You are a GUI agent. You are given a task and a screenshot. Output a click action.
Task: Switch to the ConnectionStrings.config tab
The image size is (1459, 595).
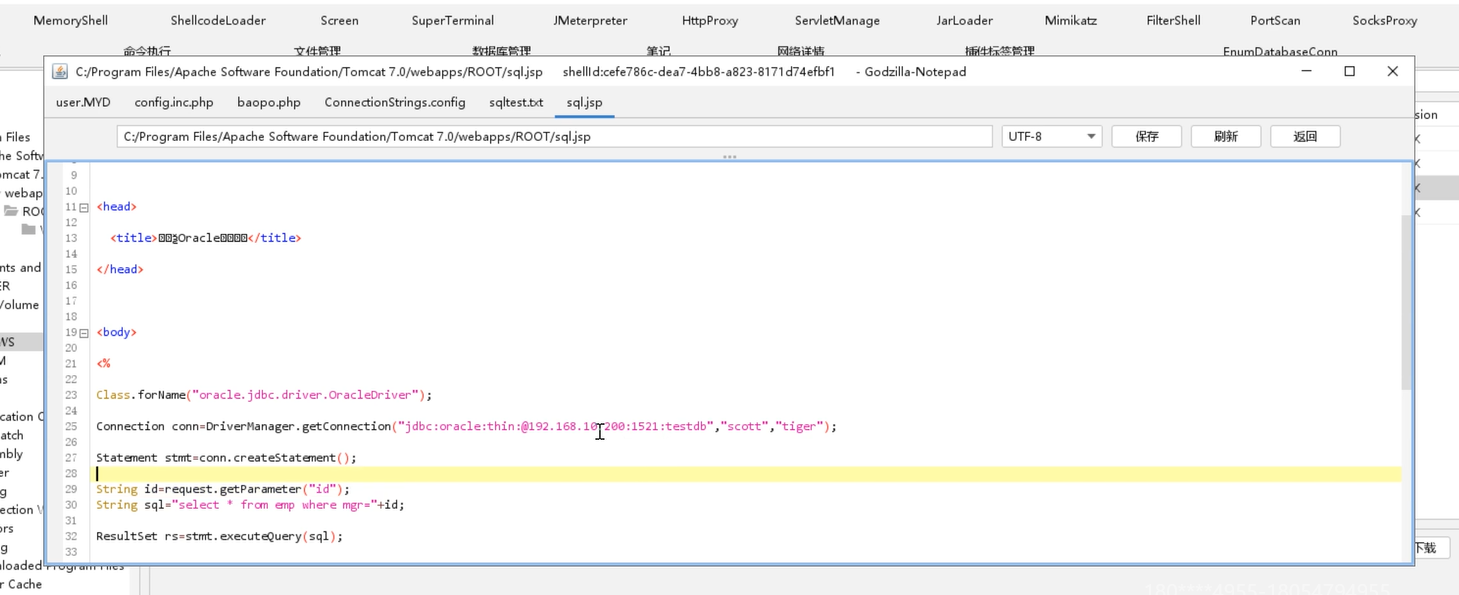point(394,102)
